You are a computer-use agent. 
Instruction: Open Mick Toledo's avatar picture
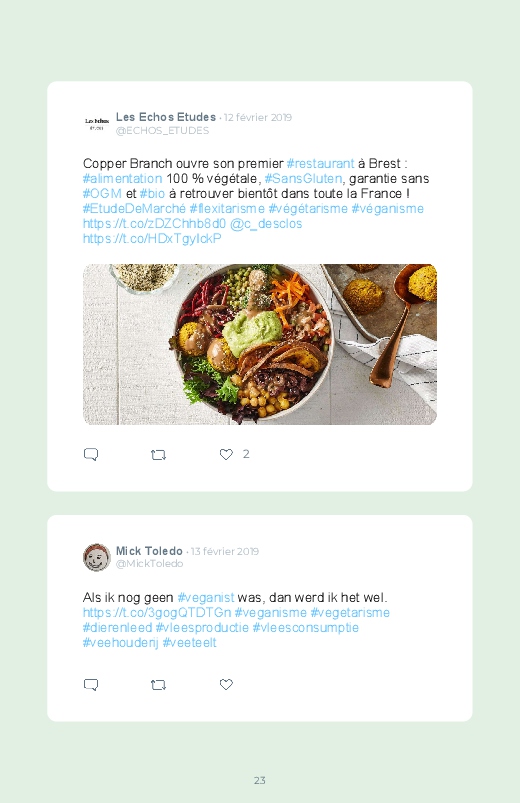coord(97,557)
